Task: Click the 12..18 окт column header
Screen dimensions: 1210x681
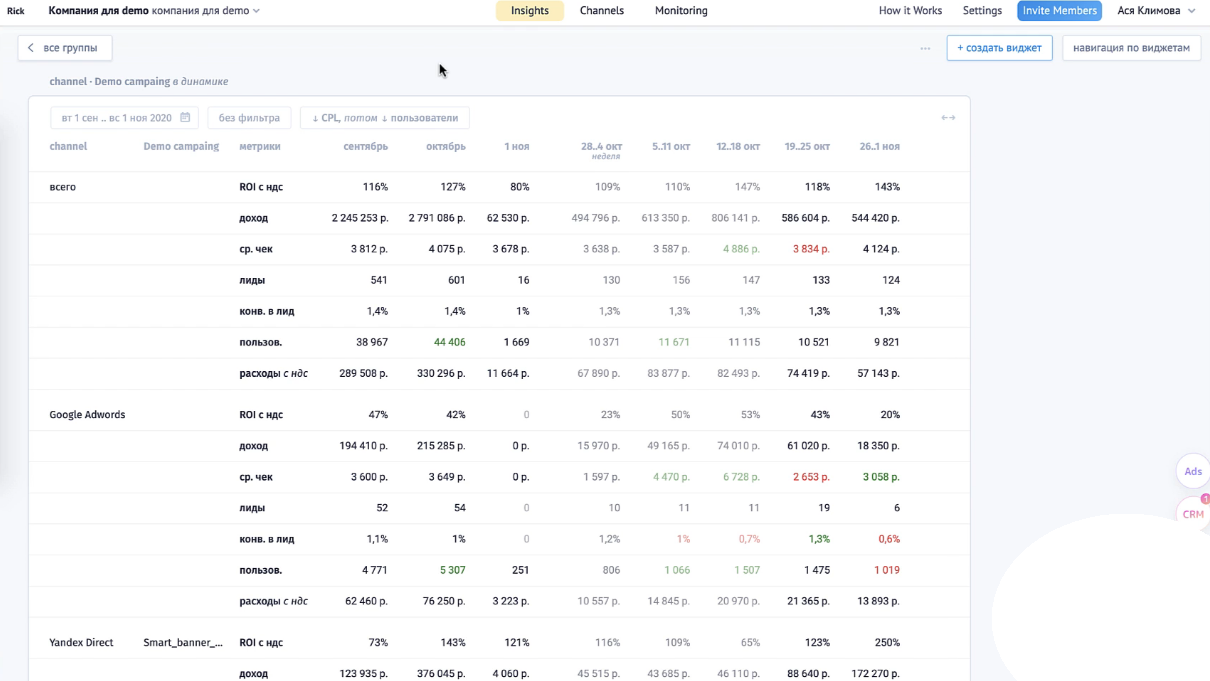Action: tap(738, 147)
